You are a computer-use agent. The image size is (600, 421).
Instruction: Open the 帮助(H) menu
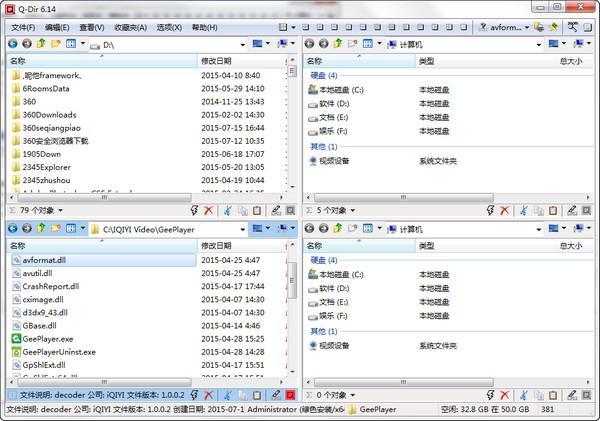point(205,28)
